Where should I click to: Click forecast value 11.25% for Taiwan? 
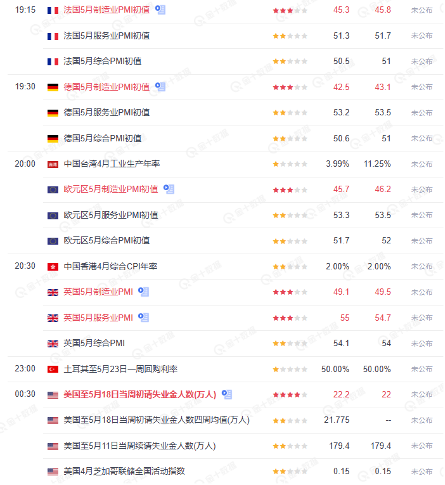point(377,164)
